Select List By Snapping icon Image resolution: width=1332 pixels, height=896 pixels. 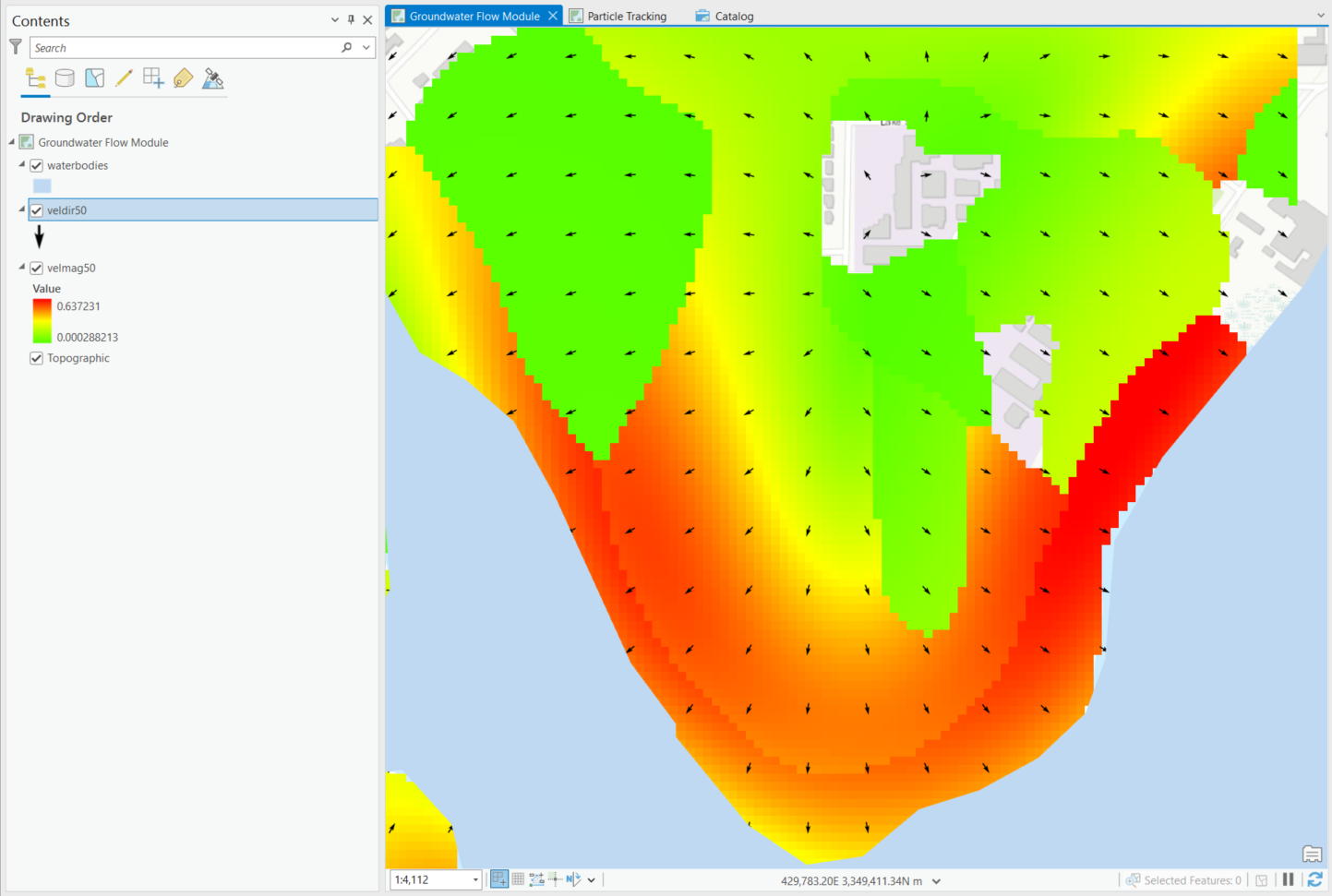click(x=153, y=78)
